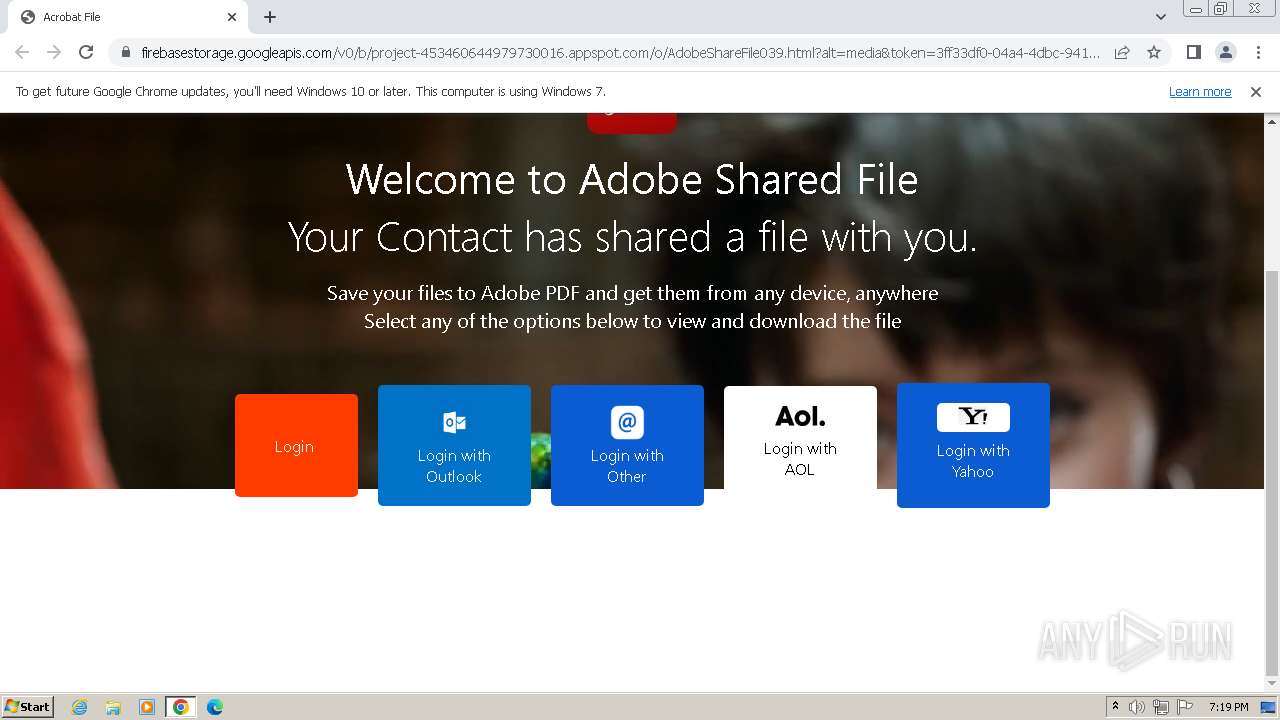This screenshot has height=720, width=1280.
Task: View site information lock icon
Action: (126, 53)
